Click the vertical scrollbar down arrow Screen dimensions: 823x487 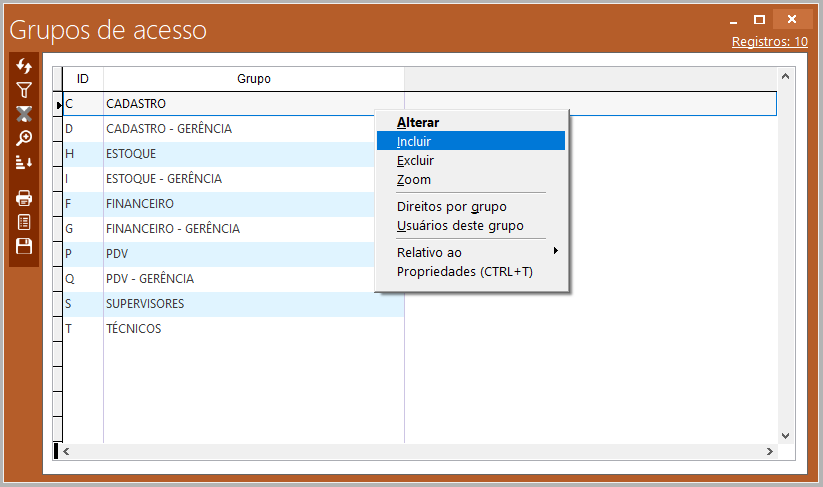(785, 435)
